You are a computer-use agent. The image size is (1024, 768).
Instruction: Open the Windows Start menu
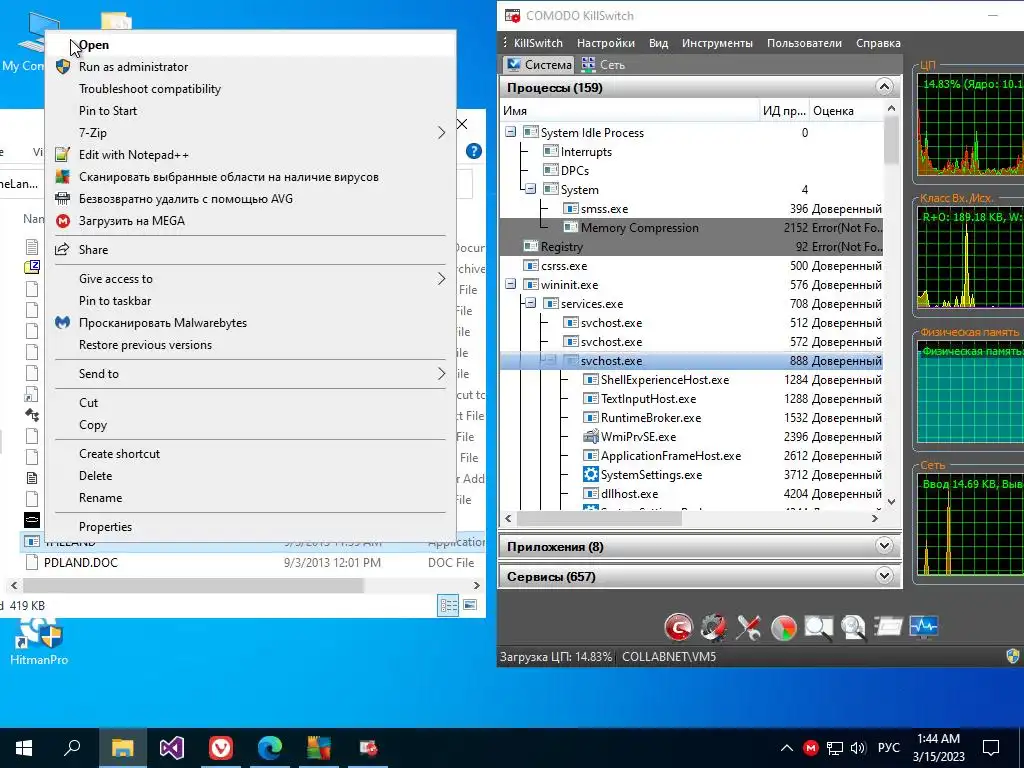(24, 748)
